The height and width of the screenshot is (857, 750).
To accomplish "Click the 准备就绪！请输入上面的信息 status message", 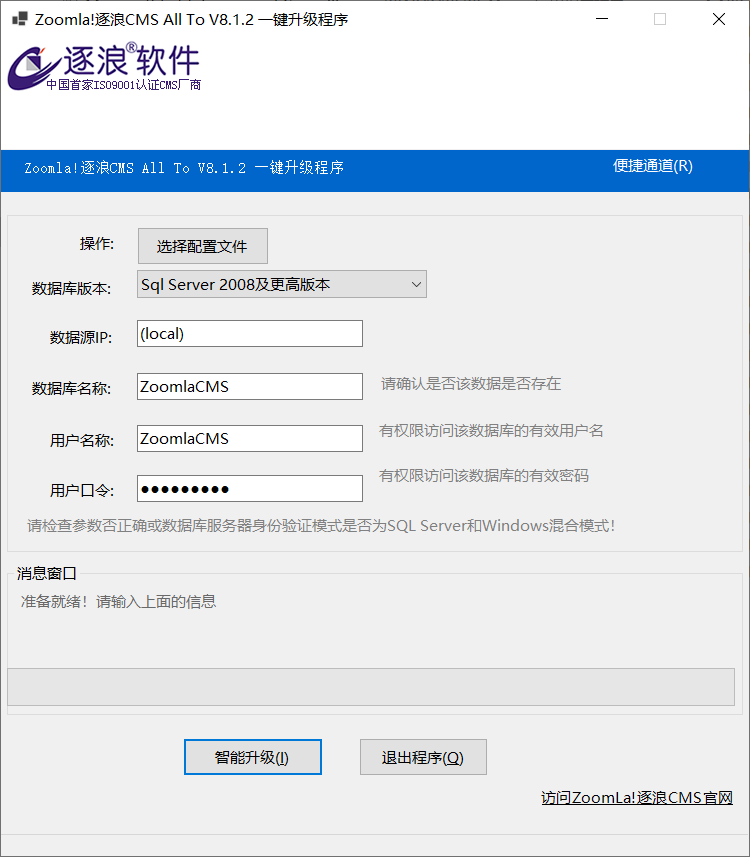I will tap(118, 602).
